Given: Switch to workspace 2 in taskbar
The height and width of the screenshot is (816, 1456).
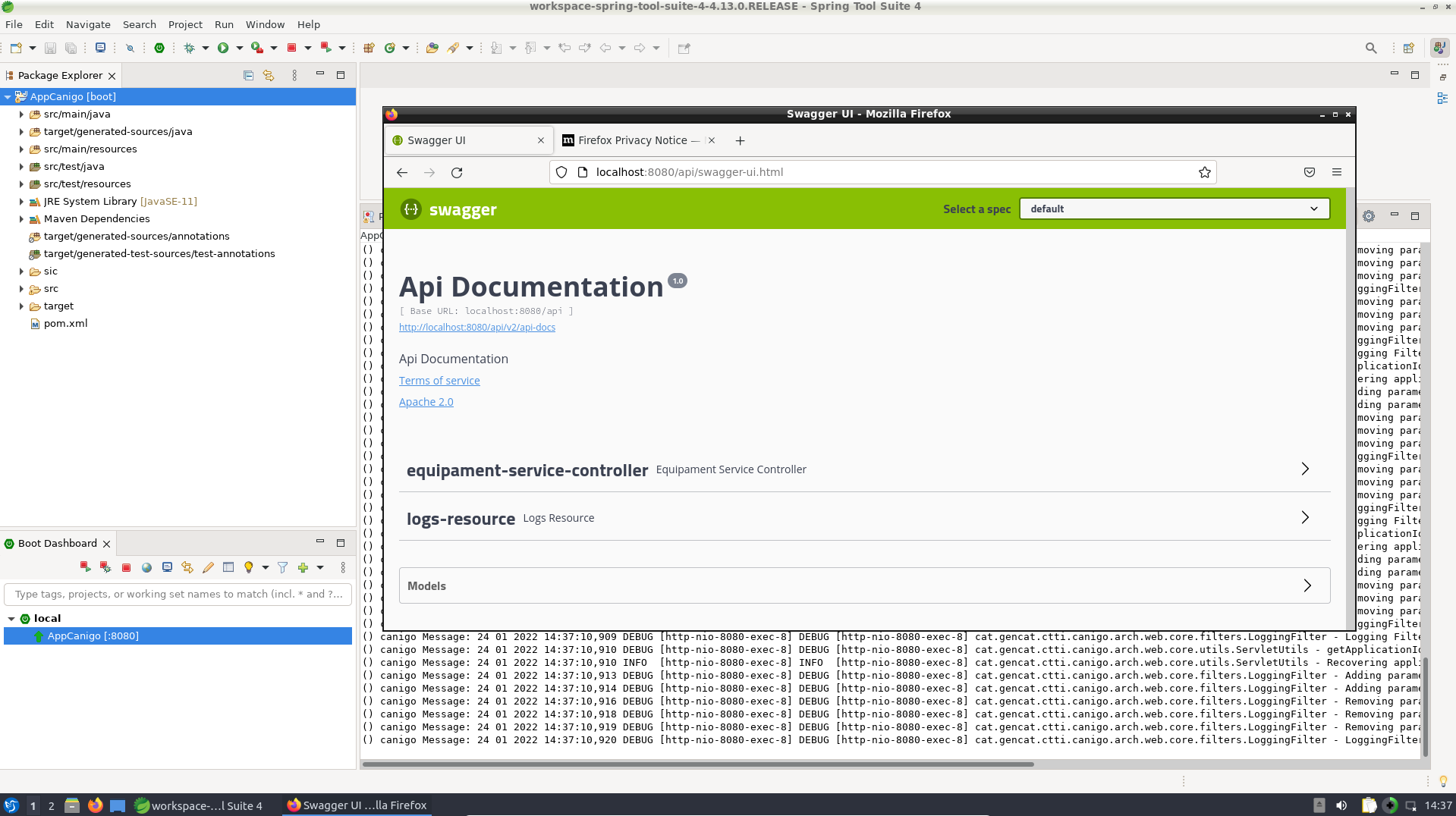Looking at the screenshot, I should click(x=51, y=805).
